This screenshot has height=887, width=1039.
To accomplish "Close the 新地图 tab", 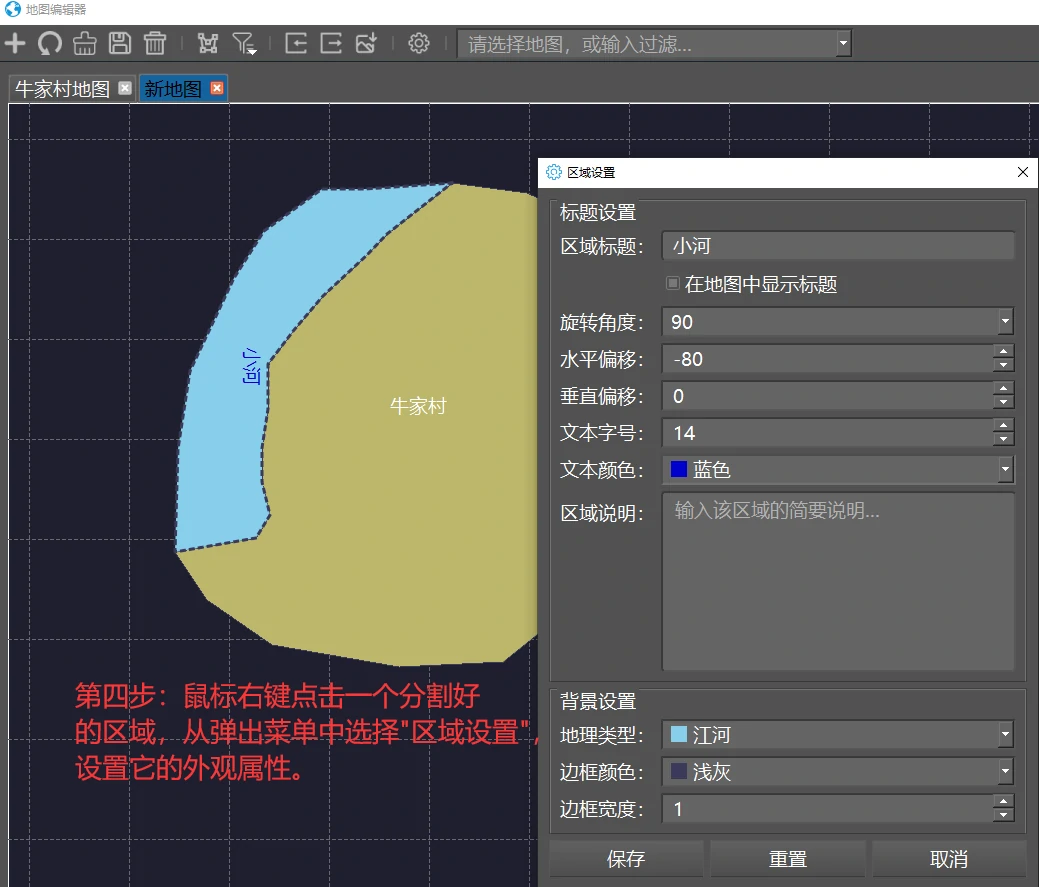I will click(217, 88).
